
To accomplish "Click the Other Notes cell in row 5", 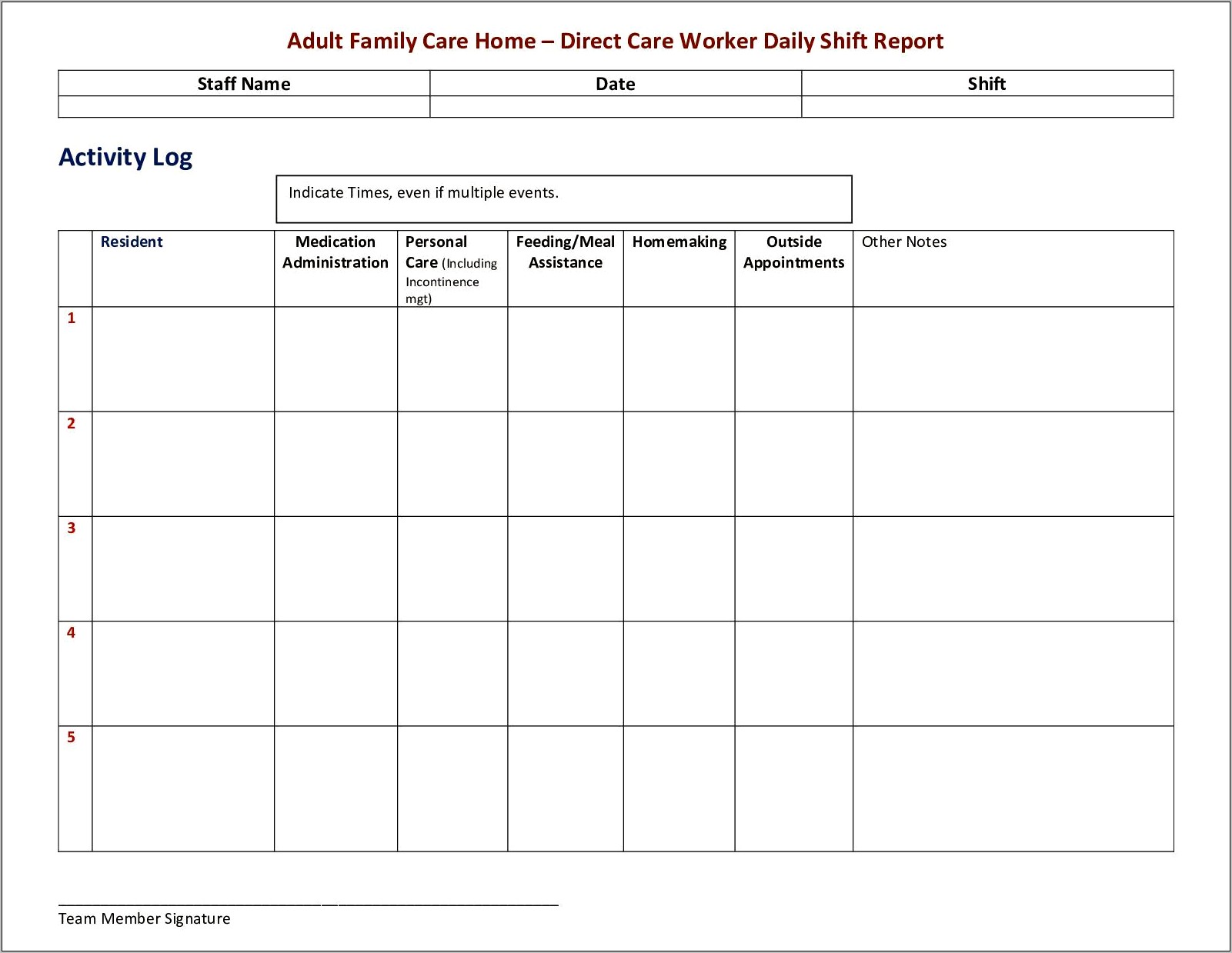I will point(1013,788).
